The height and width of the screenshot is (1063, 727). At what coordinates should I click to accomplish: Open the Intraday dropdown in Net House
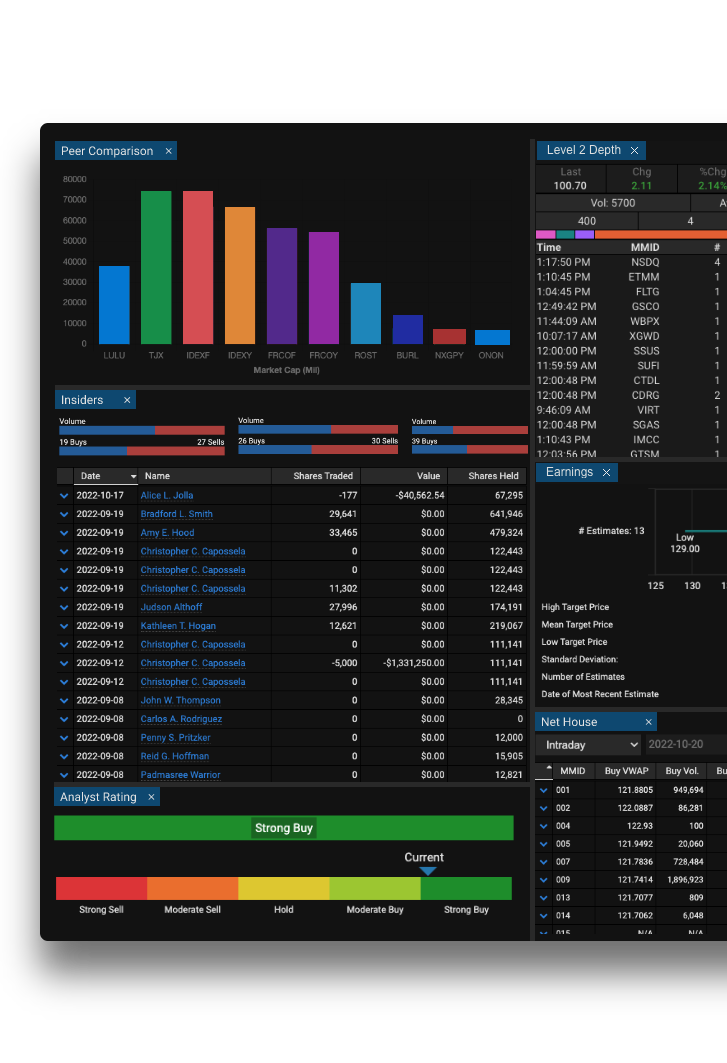[x=588, y=745]
